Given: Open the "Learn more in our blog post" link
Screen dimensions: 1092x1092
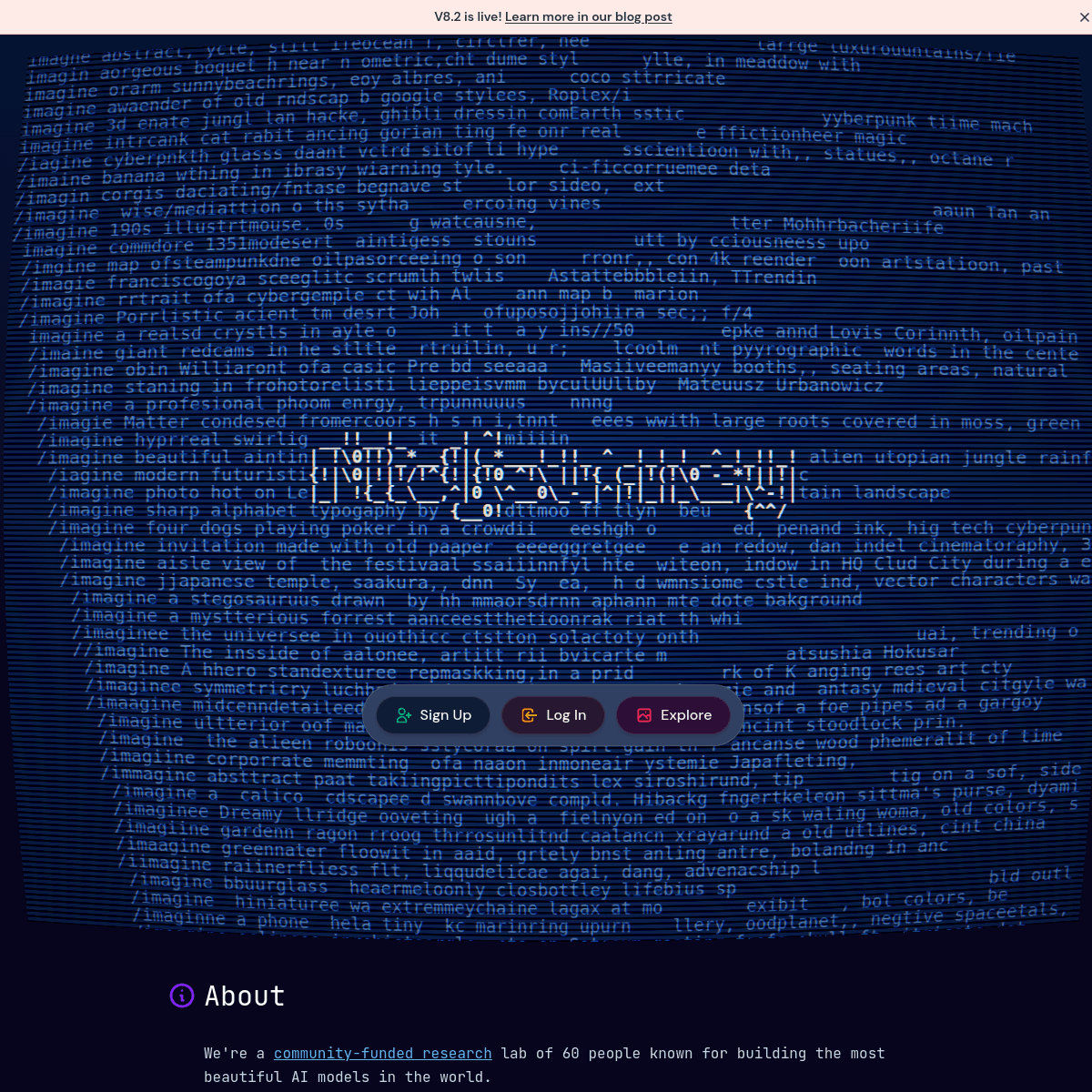Looking at the screenshot, I should click(x=589, y=16).
